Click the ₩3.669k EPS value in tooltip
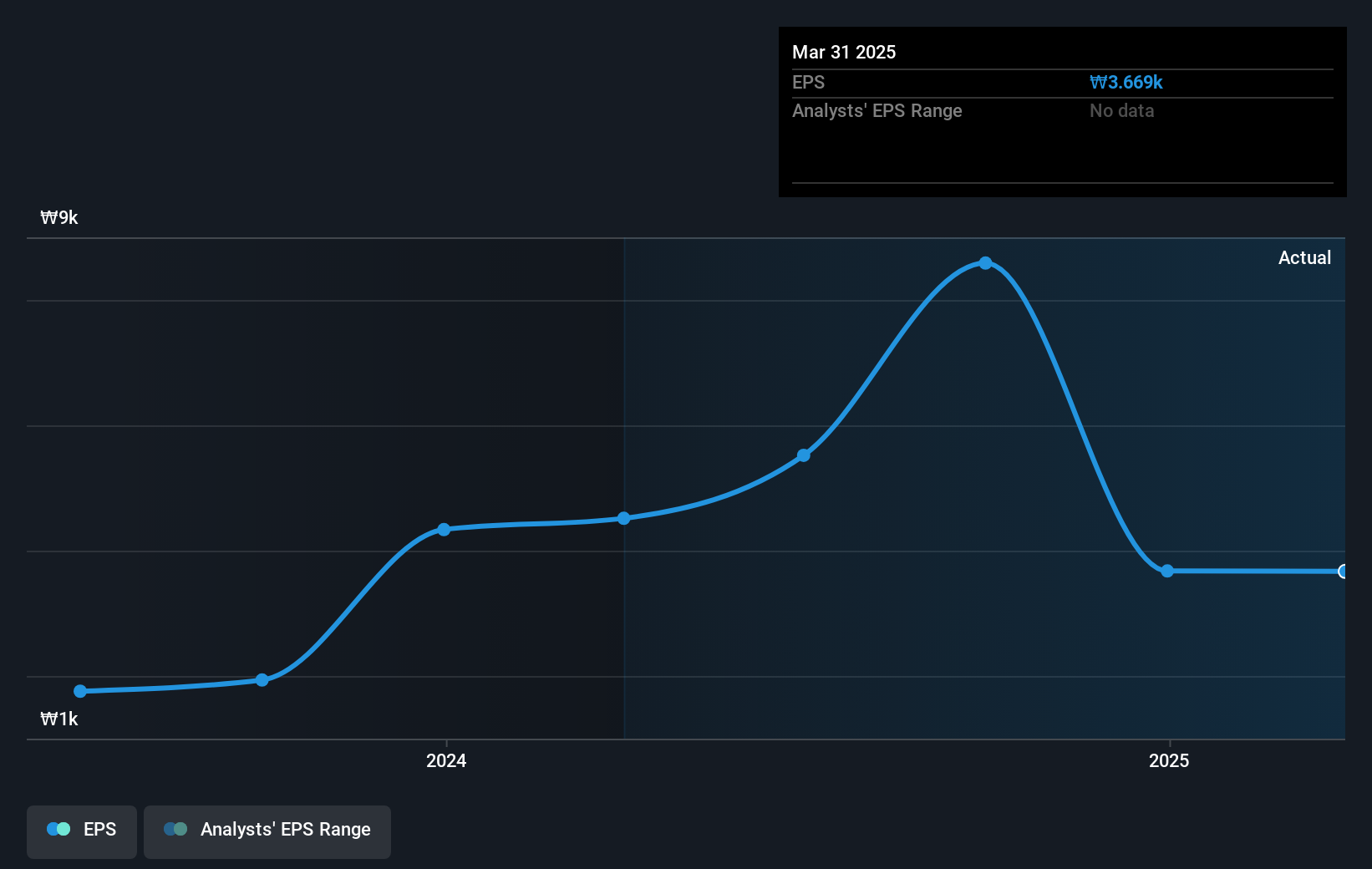 tap(1126, 83)
